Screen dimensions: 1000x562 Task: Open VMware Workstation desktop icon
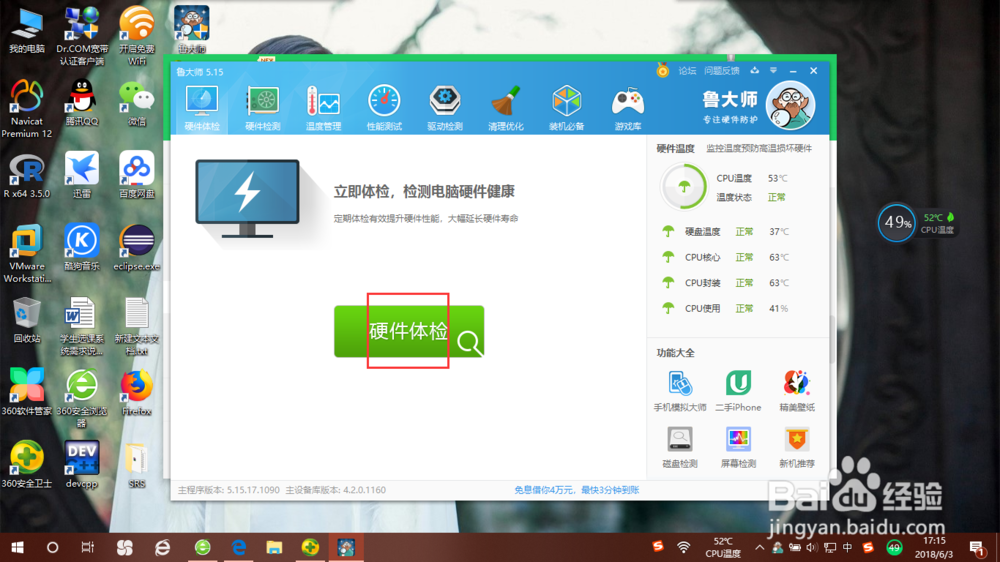pyautogui.click(x=27, y=254)
